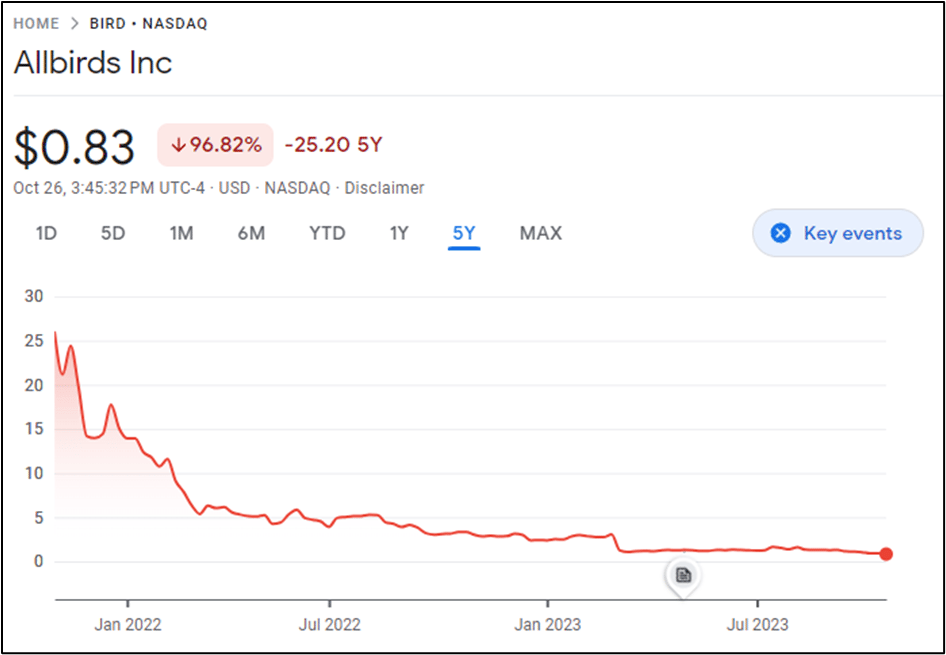Switch to the 1M range tab
The height and width of the screenshot is (655, 946).
click(x=181, y=233)
